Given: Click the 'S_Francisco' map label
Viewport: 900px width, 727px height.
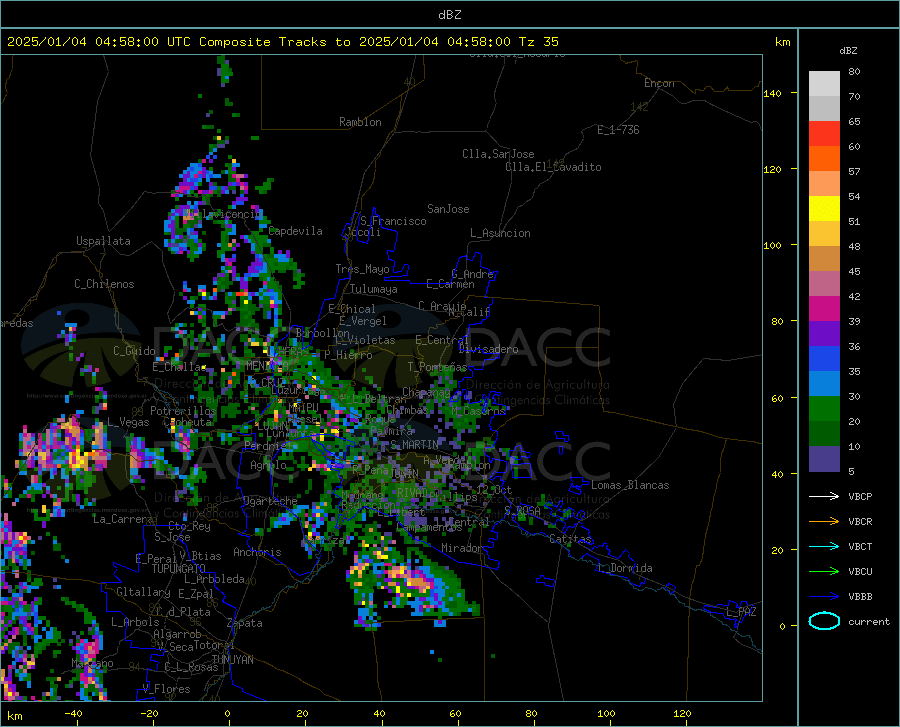Looking at the screenshot, I should [x=393, y=221].
